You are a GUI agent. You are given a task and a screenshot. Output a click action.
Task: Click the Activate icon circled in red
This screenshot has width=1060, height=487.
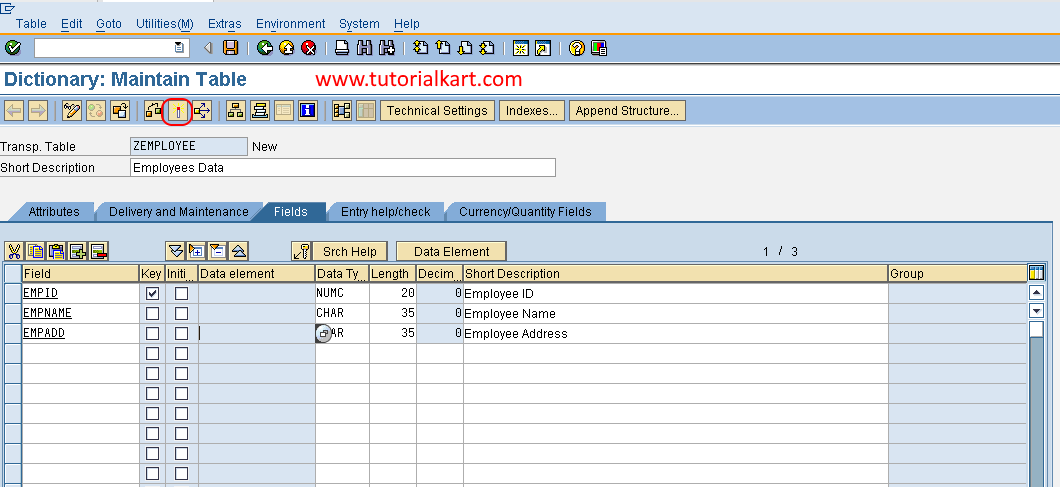(178, 110)
